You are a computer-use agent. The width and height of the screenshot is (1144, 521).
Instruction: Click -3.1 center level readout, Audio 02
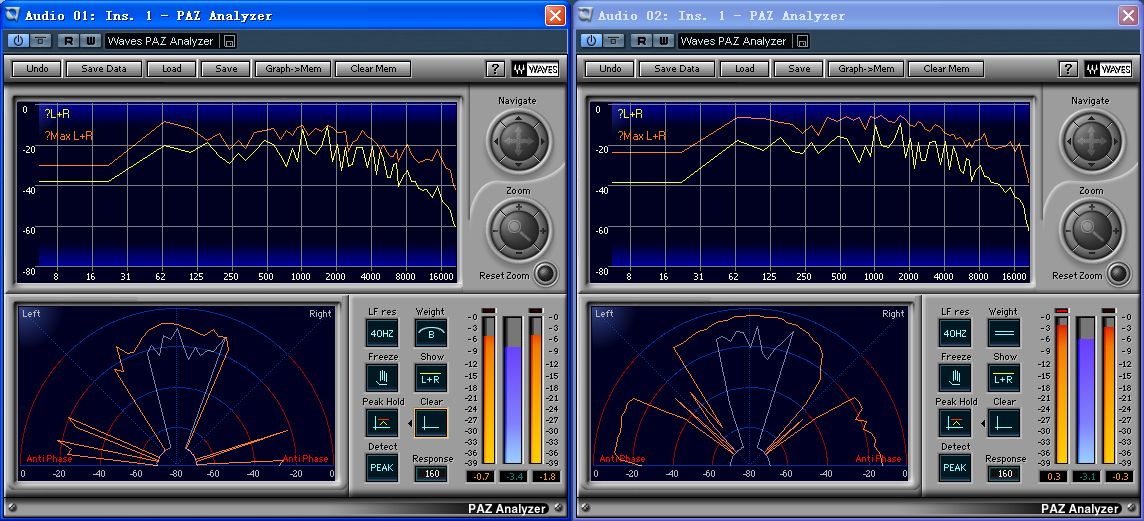coord(1086,476)
